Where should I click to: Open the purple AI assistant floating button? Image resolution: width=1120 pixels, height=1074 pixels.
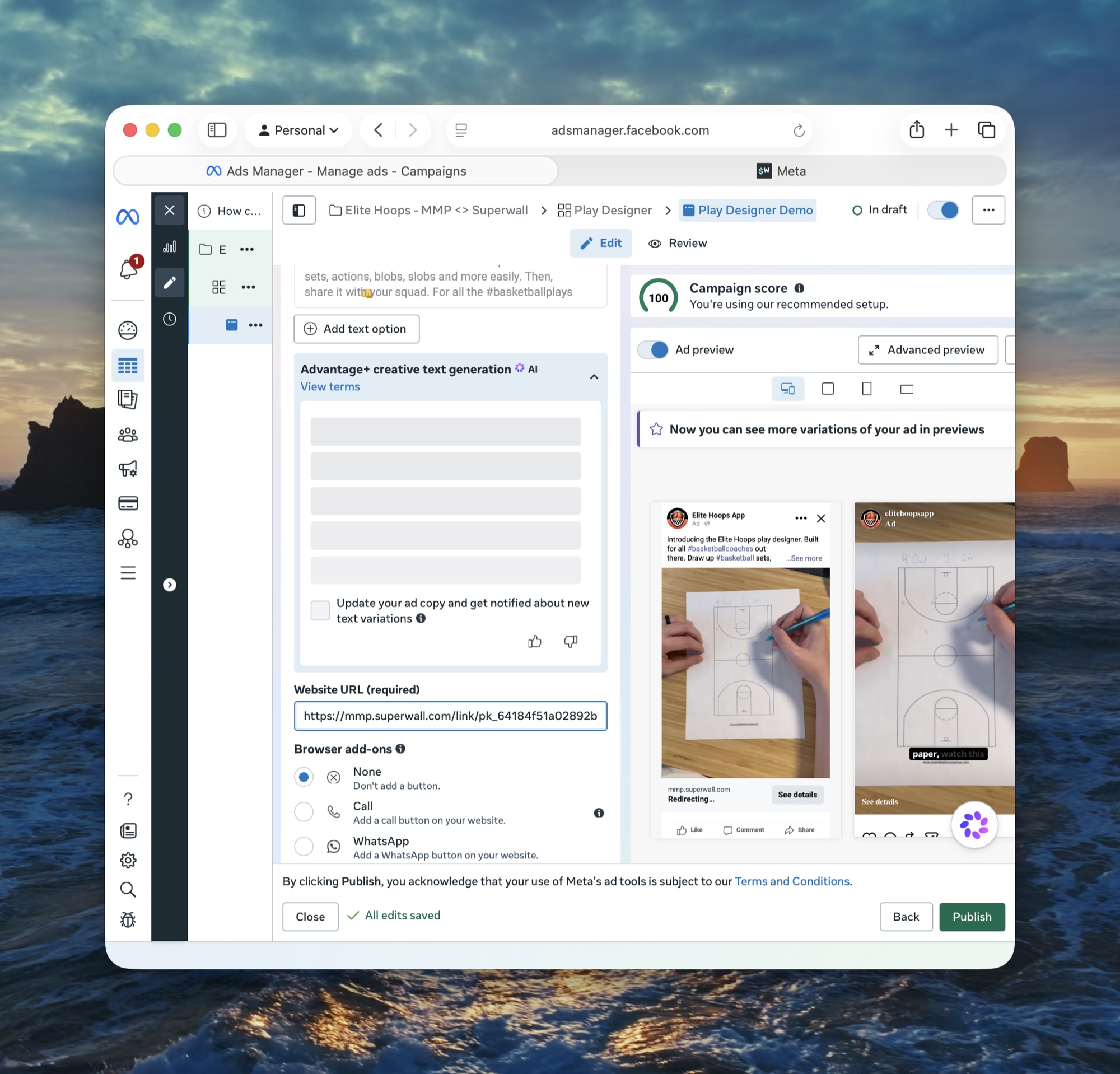[x=974, y=825]
